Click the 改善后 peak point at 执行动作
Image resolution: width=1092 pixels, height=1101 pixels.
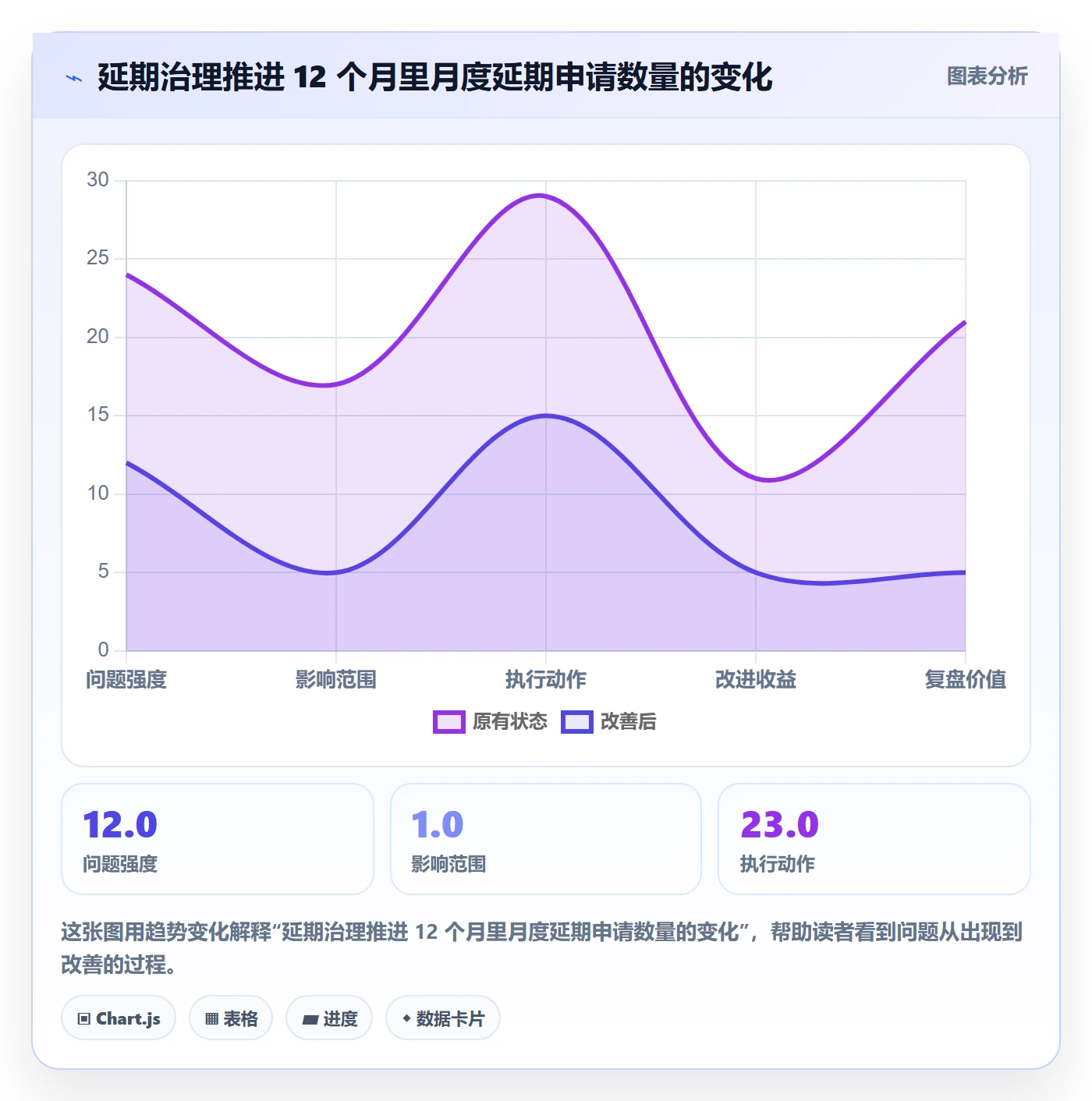(546, 416)
